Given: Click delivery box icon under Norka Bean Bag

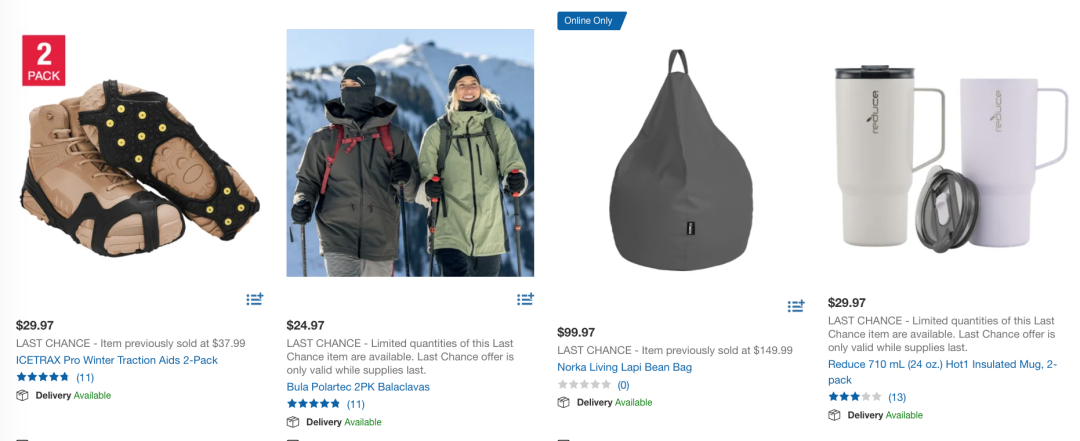Looking at the screenshot, I should (563, 402).
